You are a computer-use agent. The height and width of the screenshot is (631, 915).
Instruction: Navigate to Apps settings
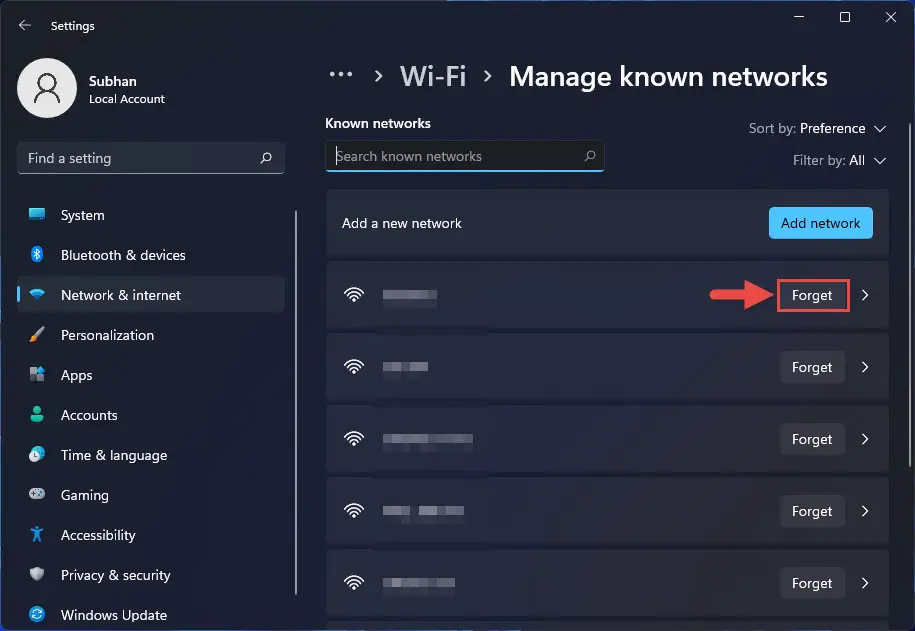pos(151,375)
